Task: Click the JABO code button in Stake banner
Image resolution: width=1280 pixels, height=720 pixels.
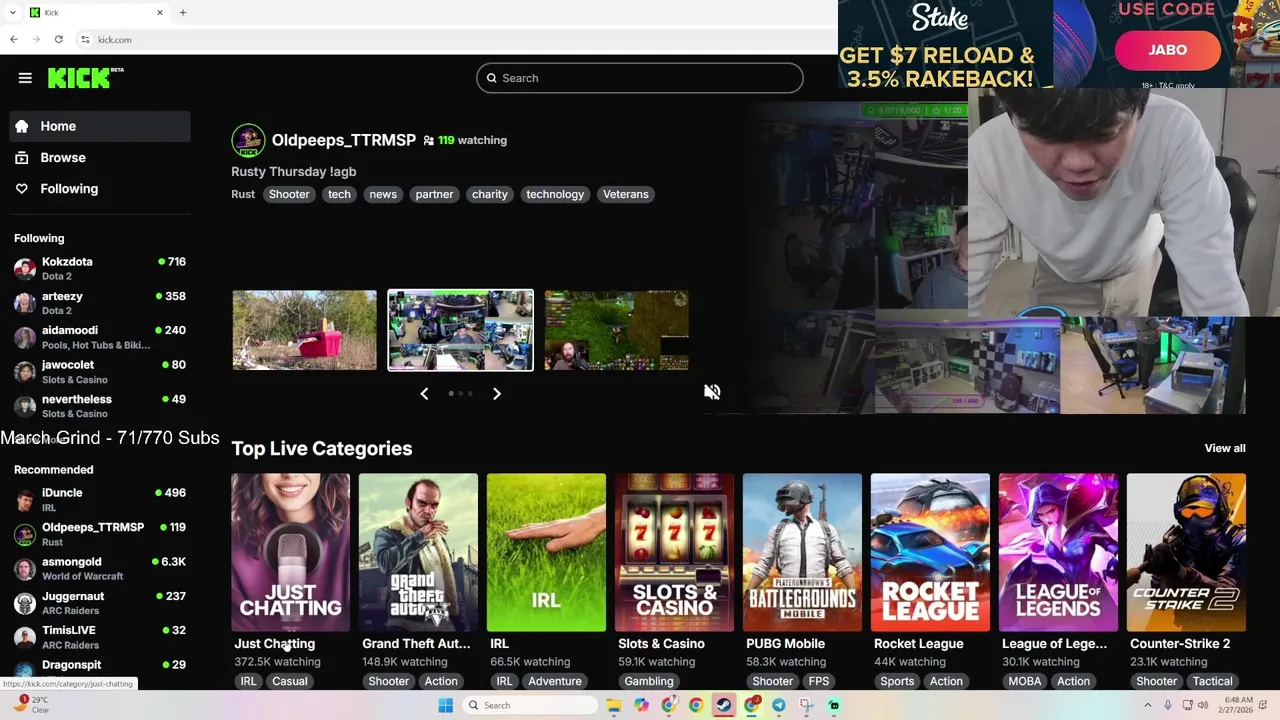Action: click(1167, 50)
